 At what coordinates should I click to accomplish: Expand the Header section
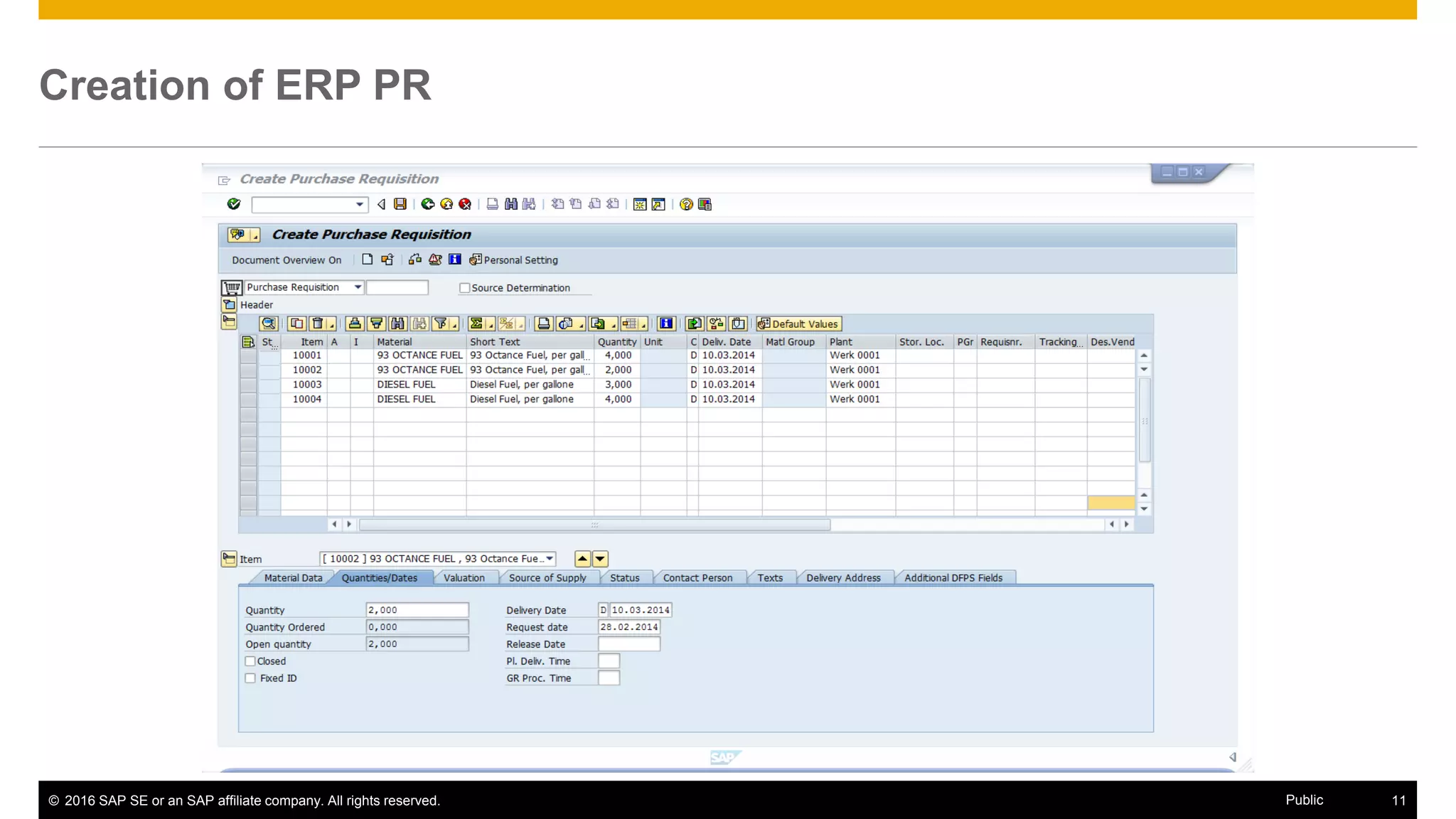coord(229,305)
